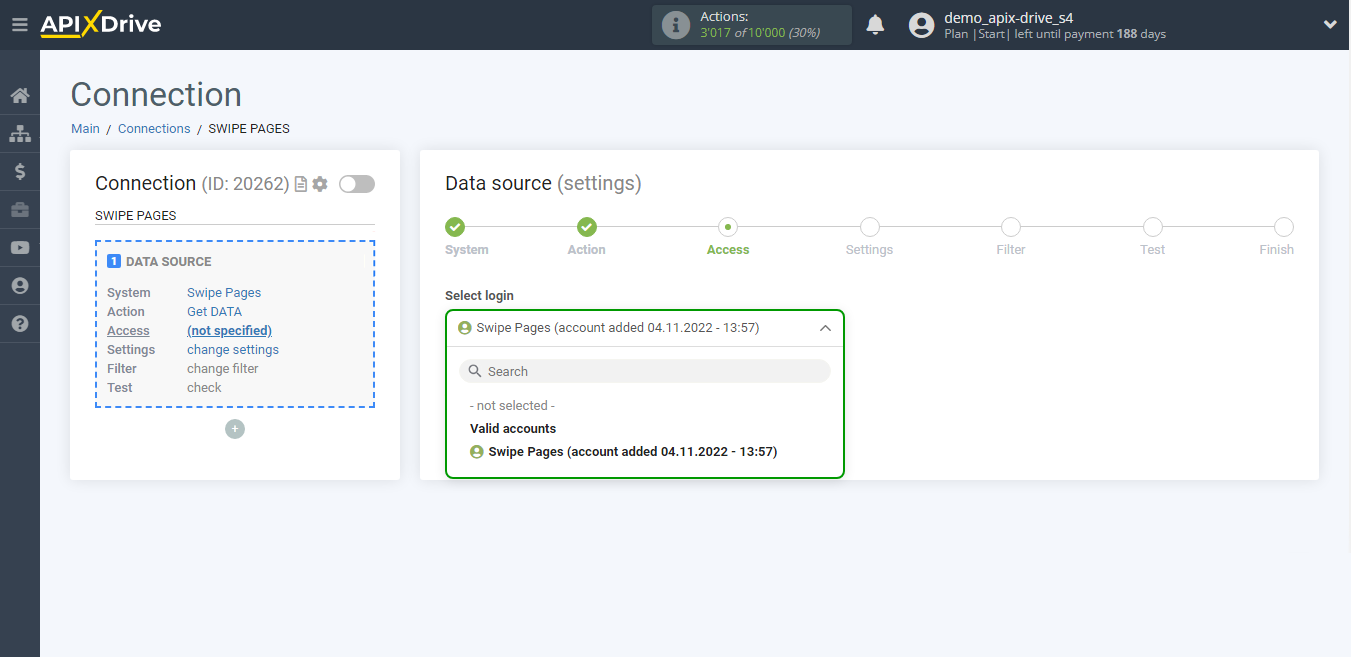Open the briefcase sidebar icon
Viewport: 1351px width, 657px height.
(20, 210)
